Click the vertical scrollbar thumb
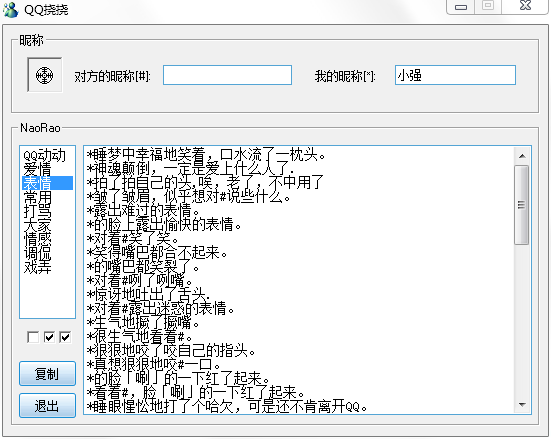The height and width of the screenshot is (439, 551). (x=522, y=205)
